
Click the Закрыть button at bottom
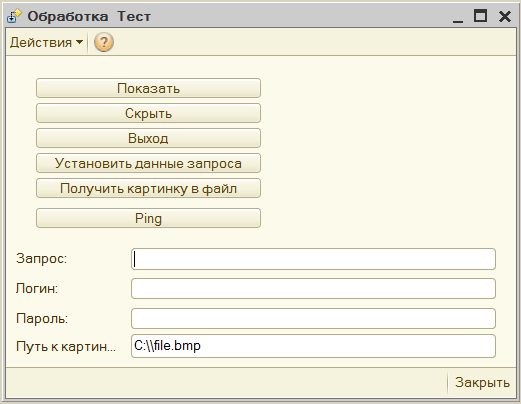482,383
